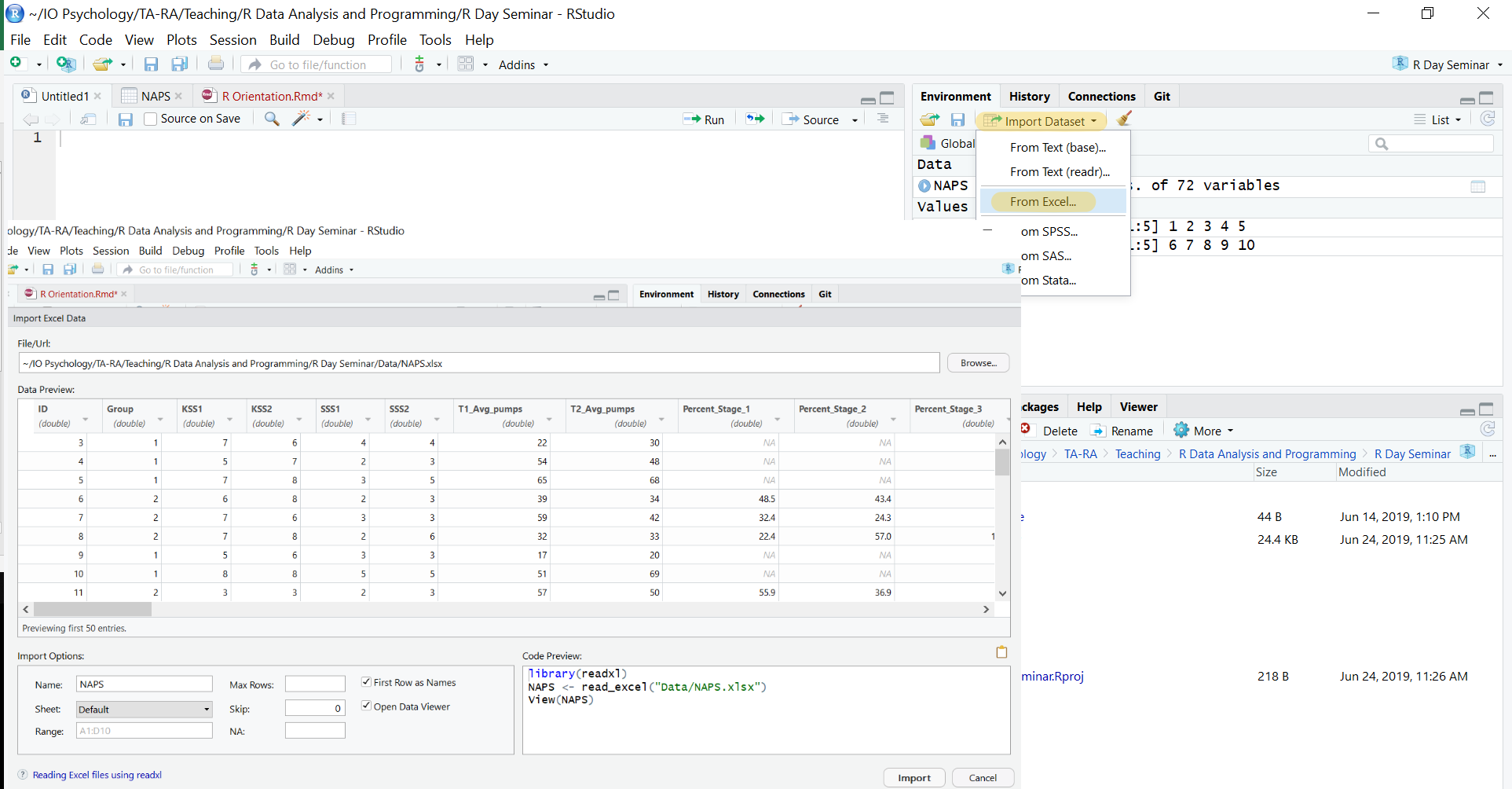Click the Save document icon in the editor toolbar
1512x789 pixels.
[x=125, y=119]
